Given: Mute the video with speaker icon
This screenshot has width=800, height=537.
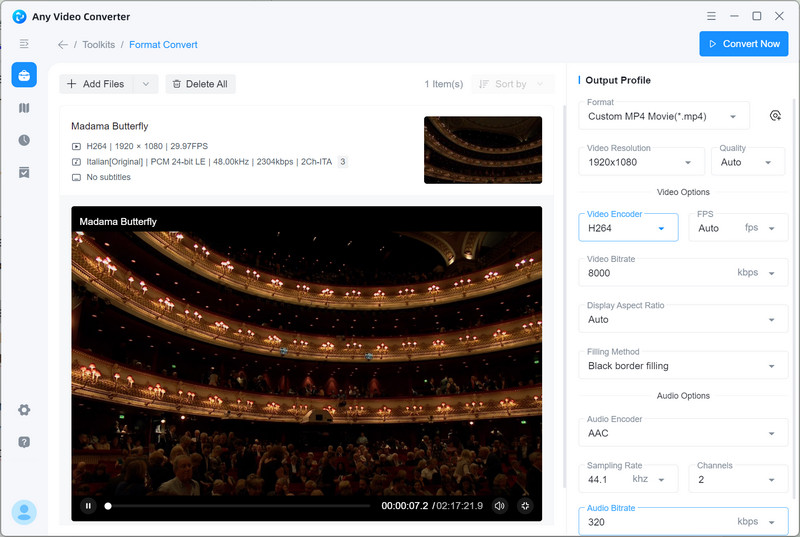Looking at the screenshot, I should click(499, 506).
